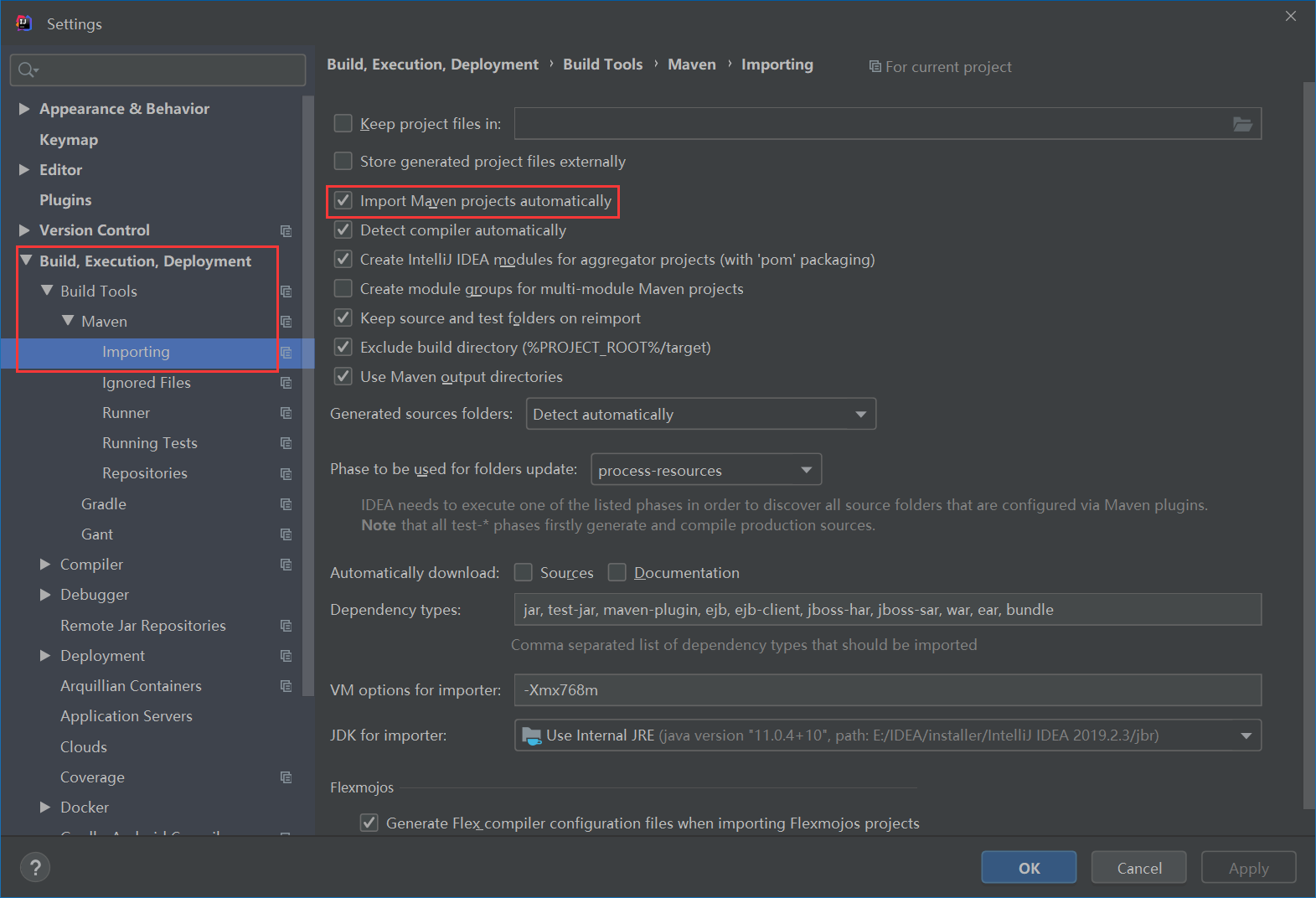Click the IntelliJ IDEA logo in title bar
The image size is (1316, 898).
click(23, 23)
